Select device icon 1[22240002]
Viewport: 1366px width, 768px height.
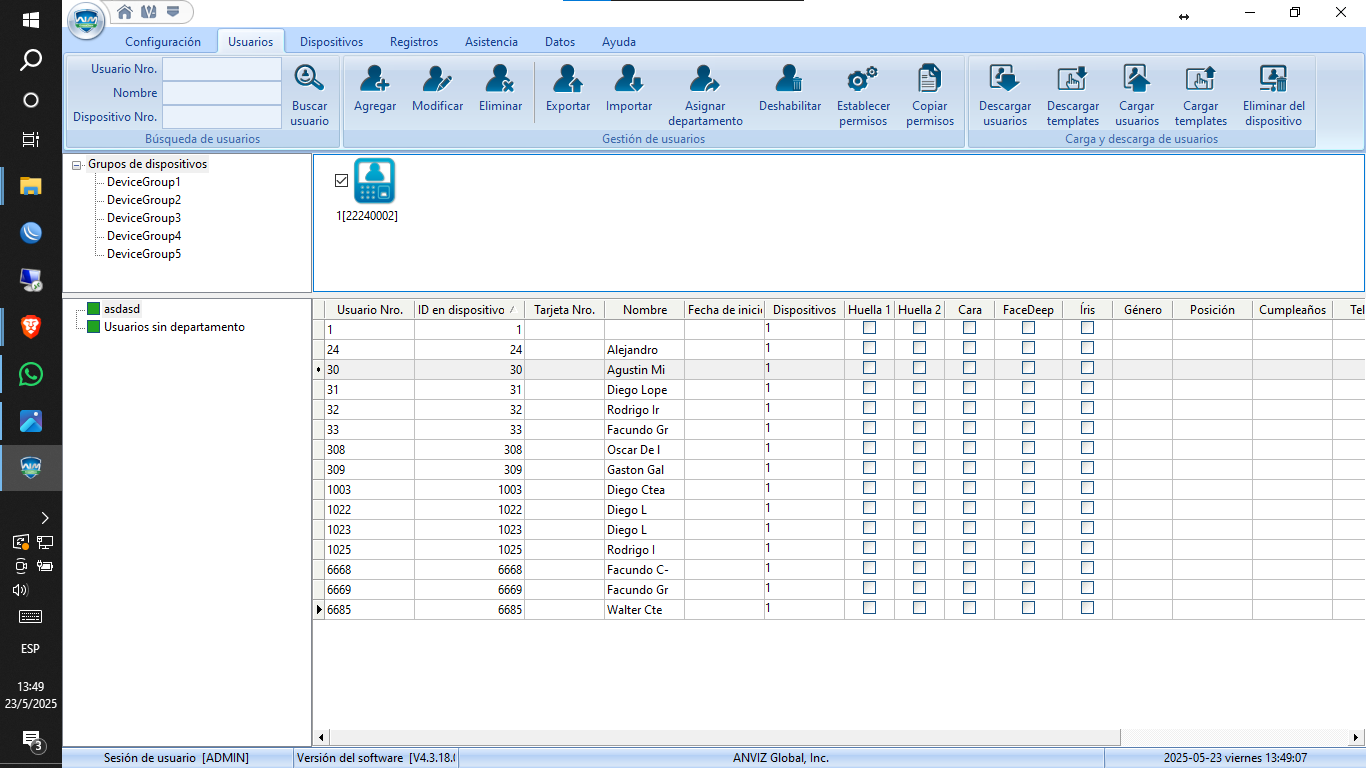[374, 181]
